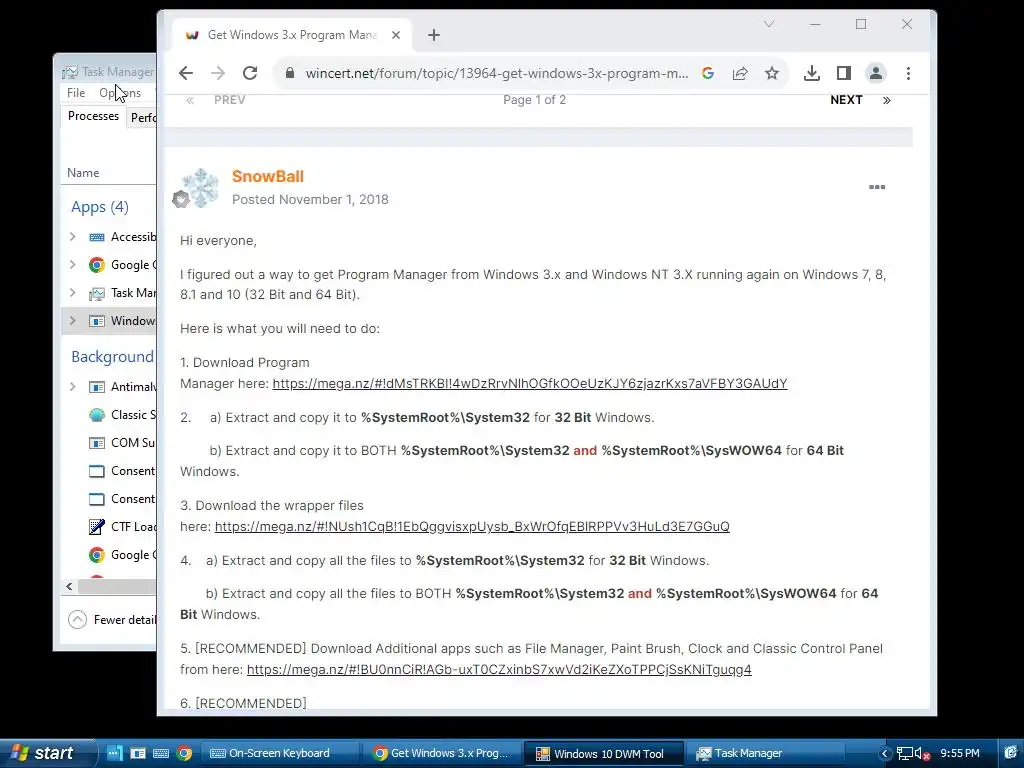Image resolution: width=1024 pixels, height=768 pixels.
Task: Open Program Manager mega.nz download link
Action: (530, 383)
